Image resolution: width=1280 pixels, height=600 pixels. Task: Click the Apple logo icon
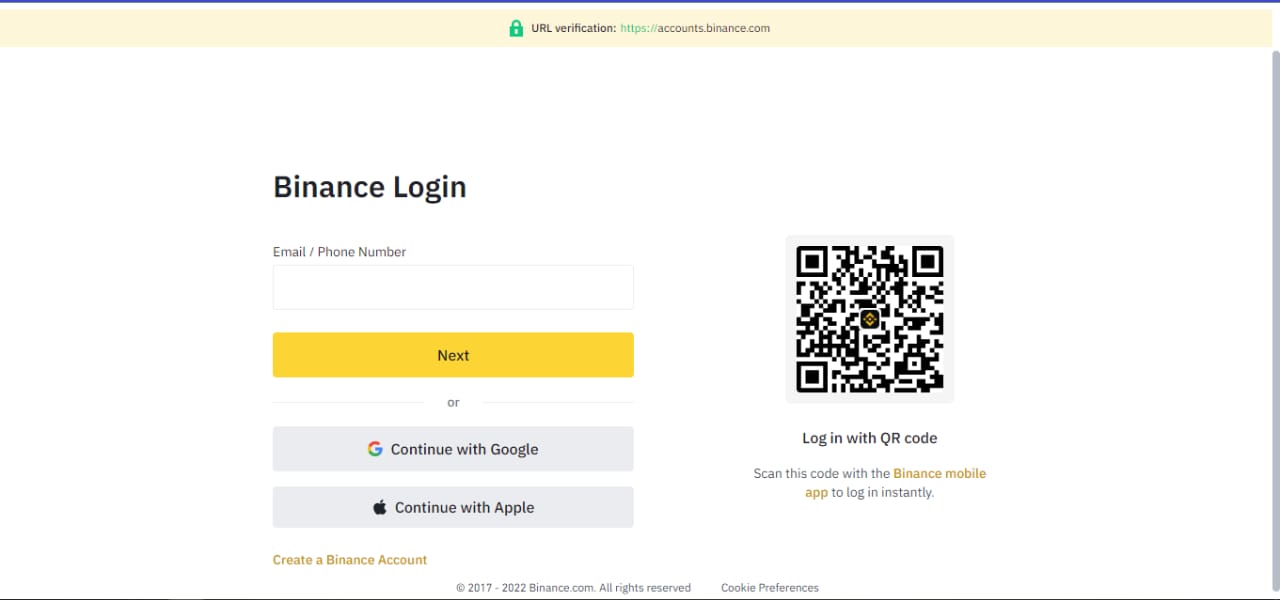coord(380,507)
